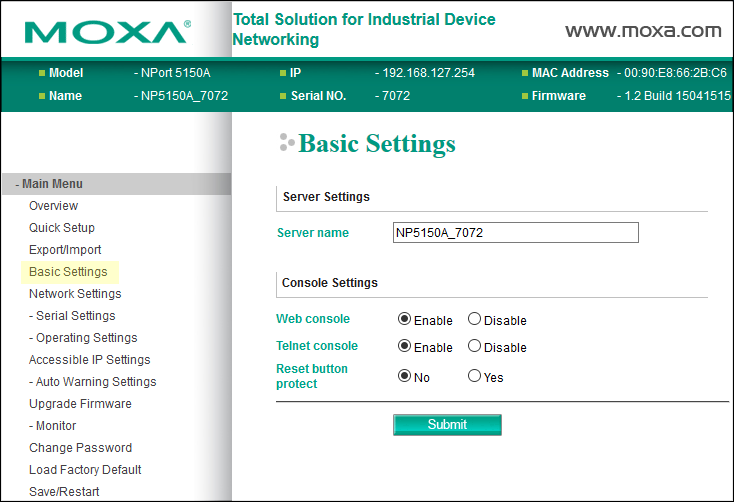Open Load Factory Default page

click(85, 470)
